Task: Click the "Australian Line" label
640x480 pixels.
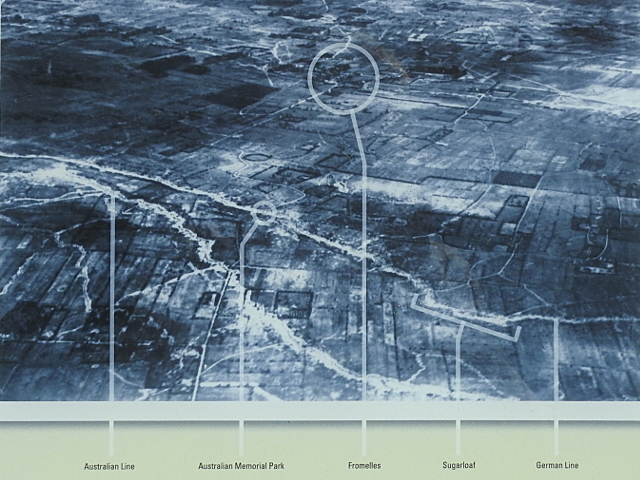Action: coord(109,466)
